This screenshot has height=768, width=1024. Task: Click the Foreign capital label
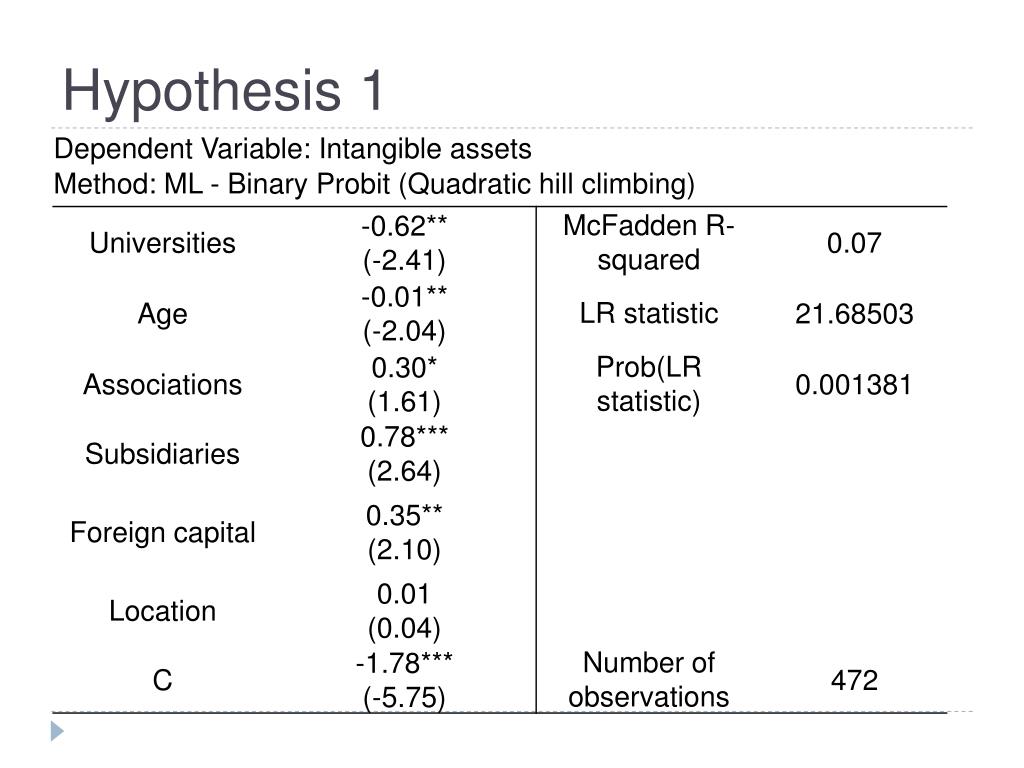tap(162, 533)
